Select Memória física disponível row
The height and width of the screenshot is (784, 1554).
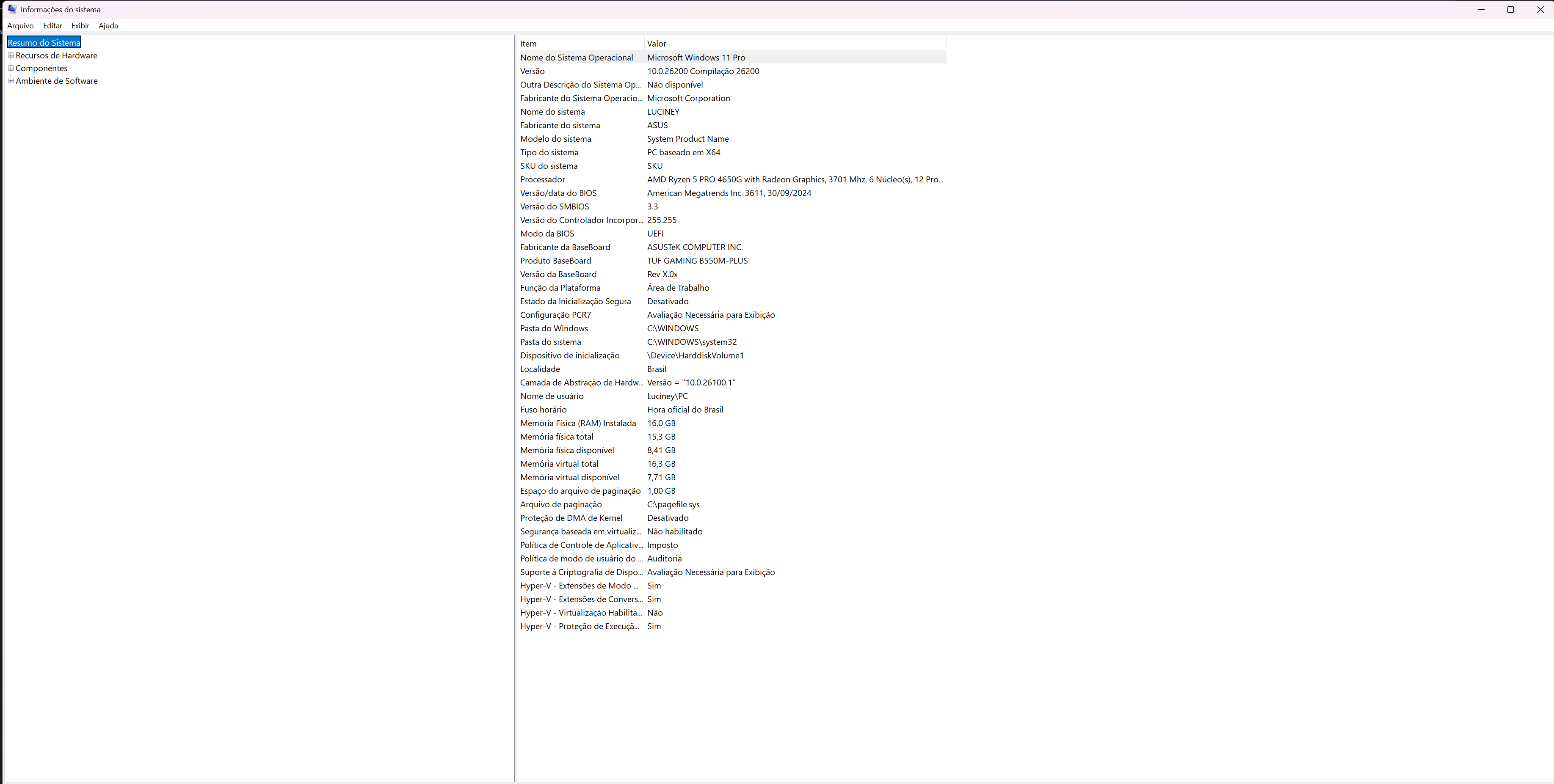[732, 451]
